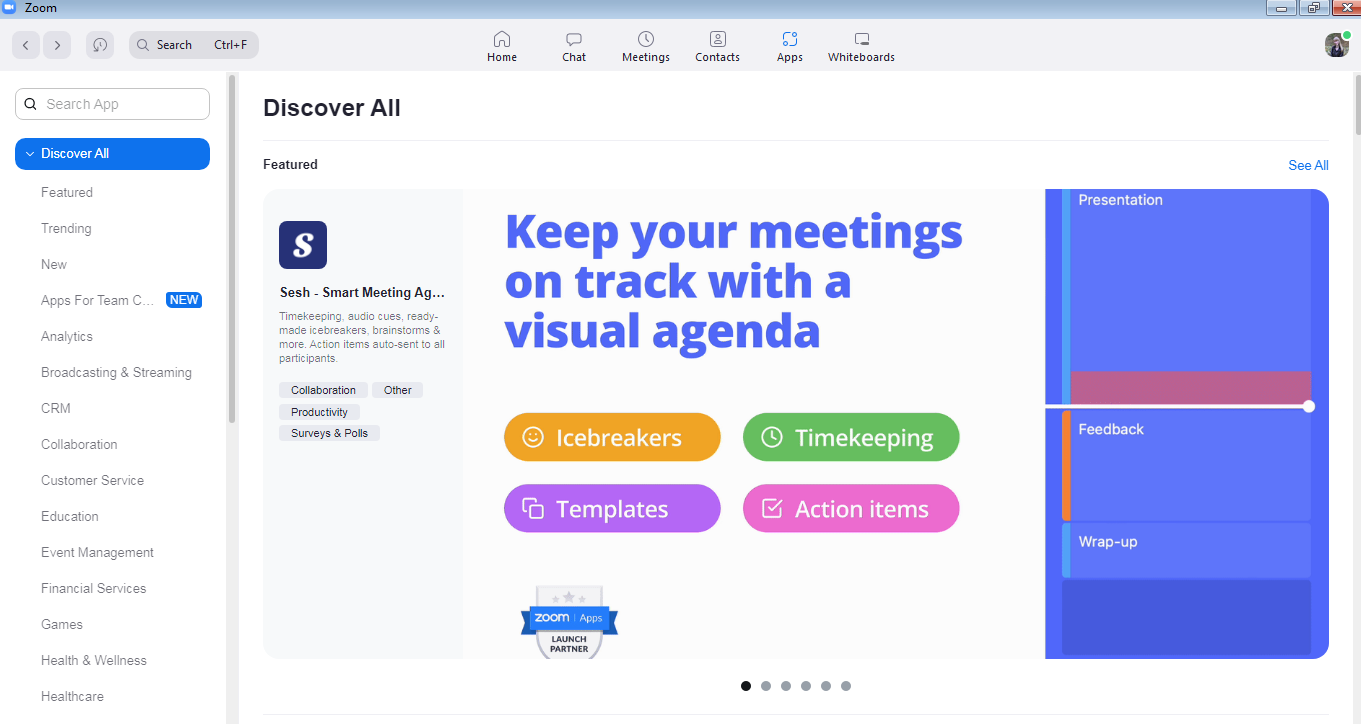Click the Zoom title bar logo
The height and width of the screenshot is (725, 1361).
click(x=10, y=8)
